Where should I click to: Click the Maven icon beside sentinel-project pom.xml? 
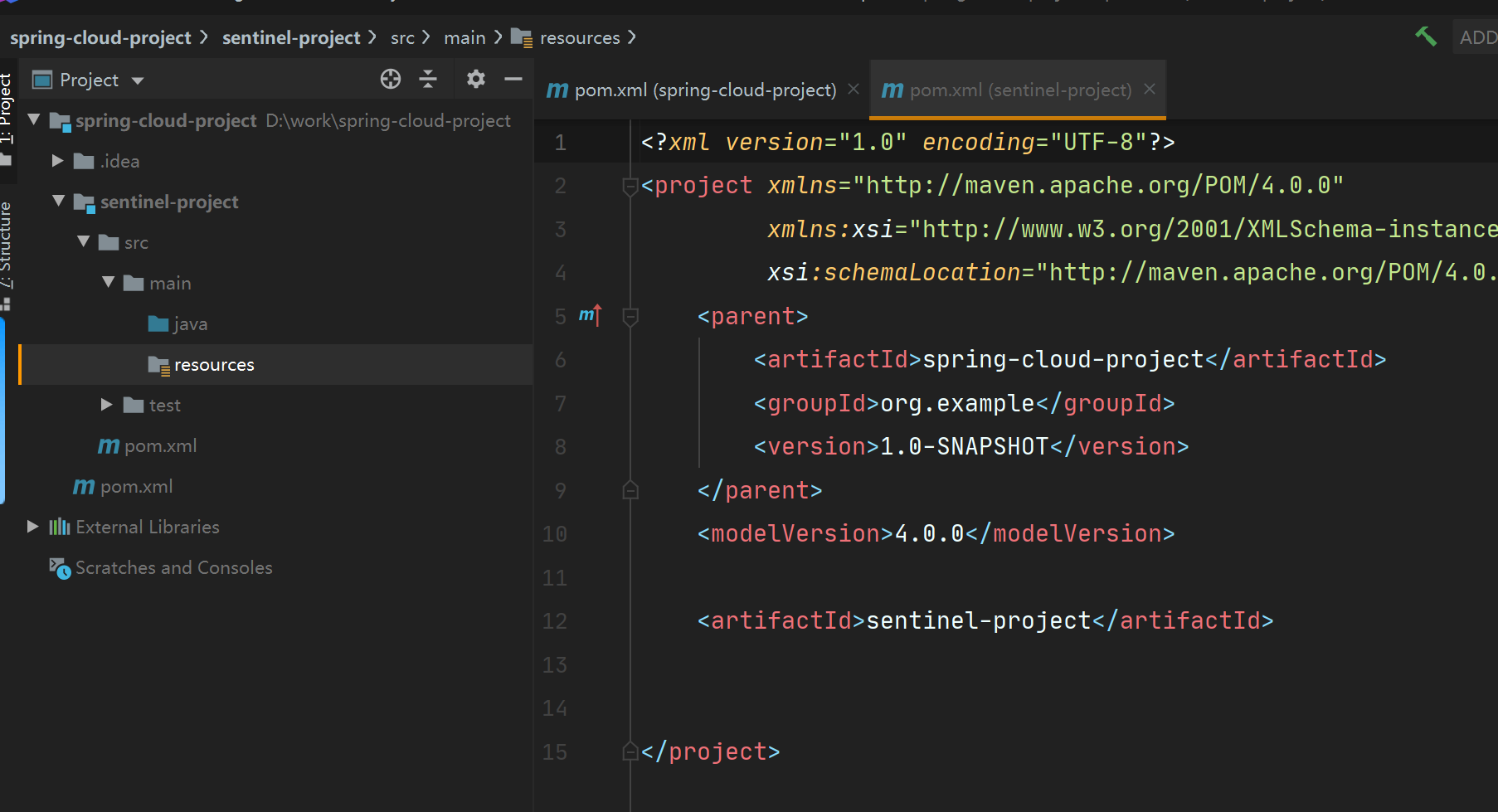click(108, 445)
